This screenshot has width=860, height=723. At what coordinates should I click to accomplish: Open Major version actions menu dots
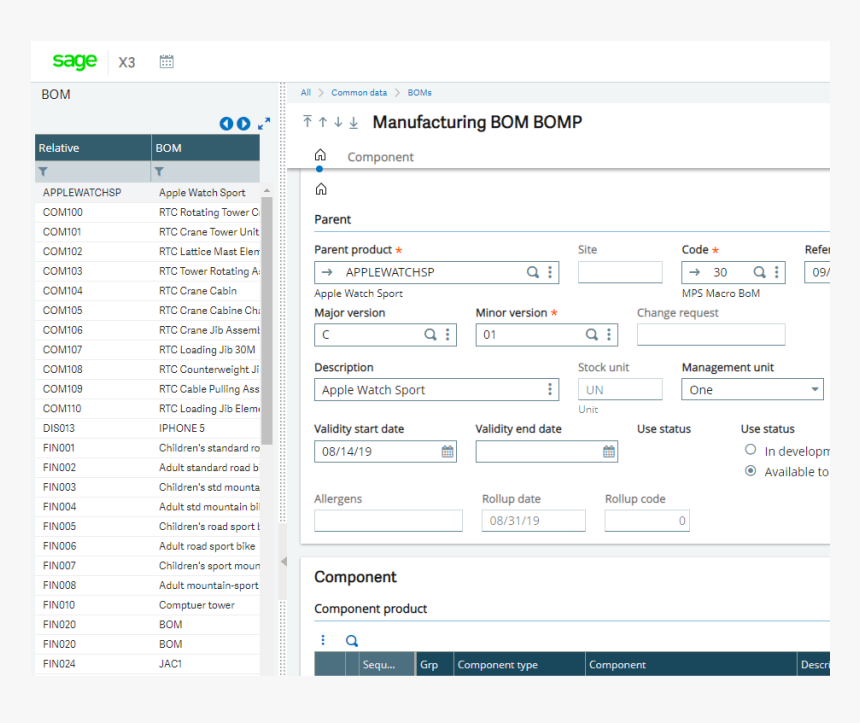(448, 335)
